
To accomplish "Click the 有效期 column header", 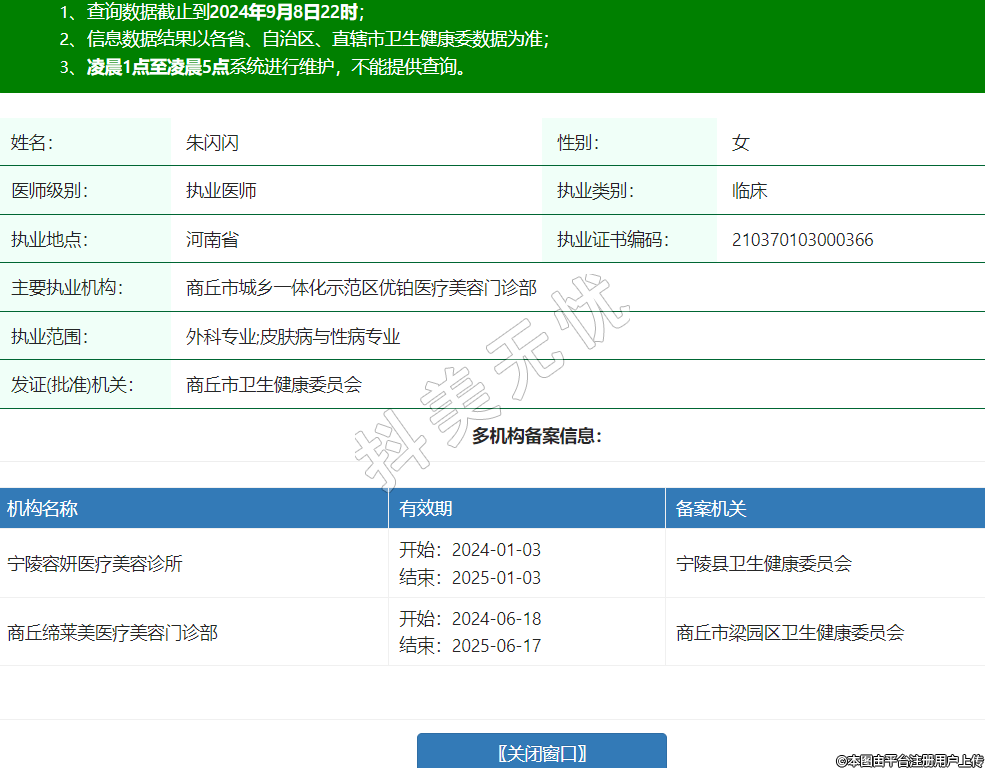I will pyautogui.click(x=426, y=509).
